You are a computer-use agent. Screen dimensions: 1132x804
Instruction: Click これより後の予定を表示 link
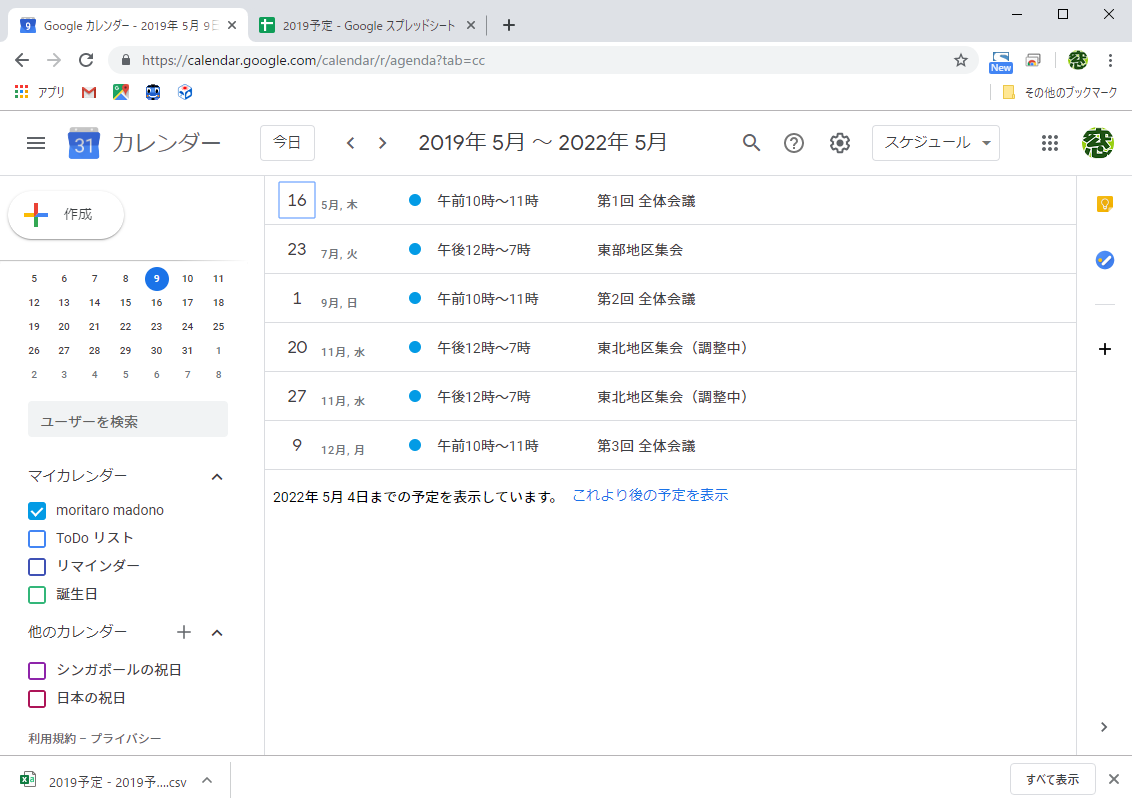click(650, 494)
